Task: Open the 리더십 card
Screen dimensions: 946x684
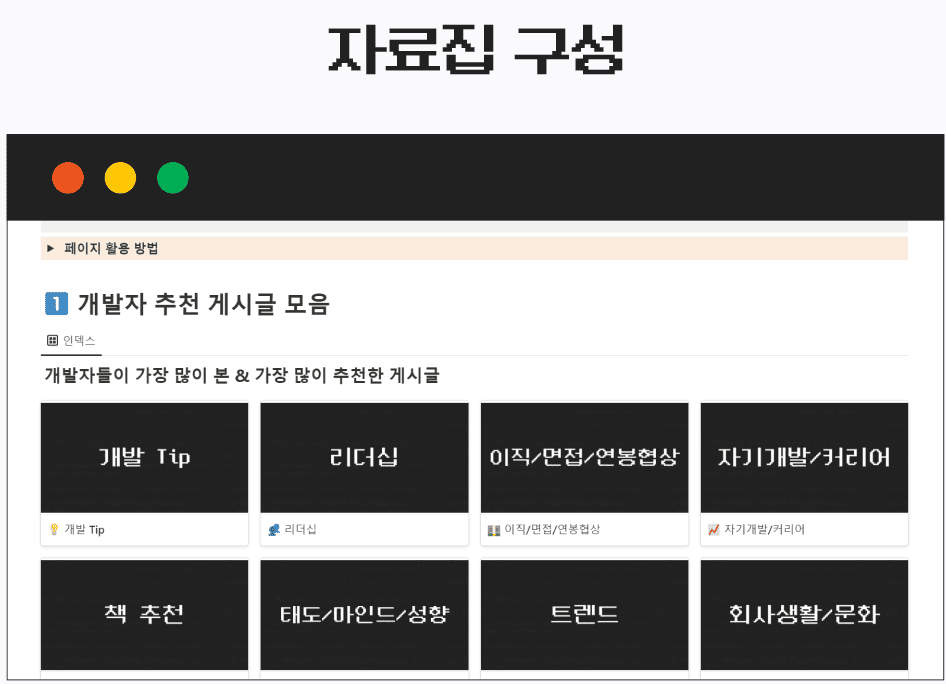Action: 364,457
